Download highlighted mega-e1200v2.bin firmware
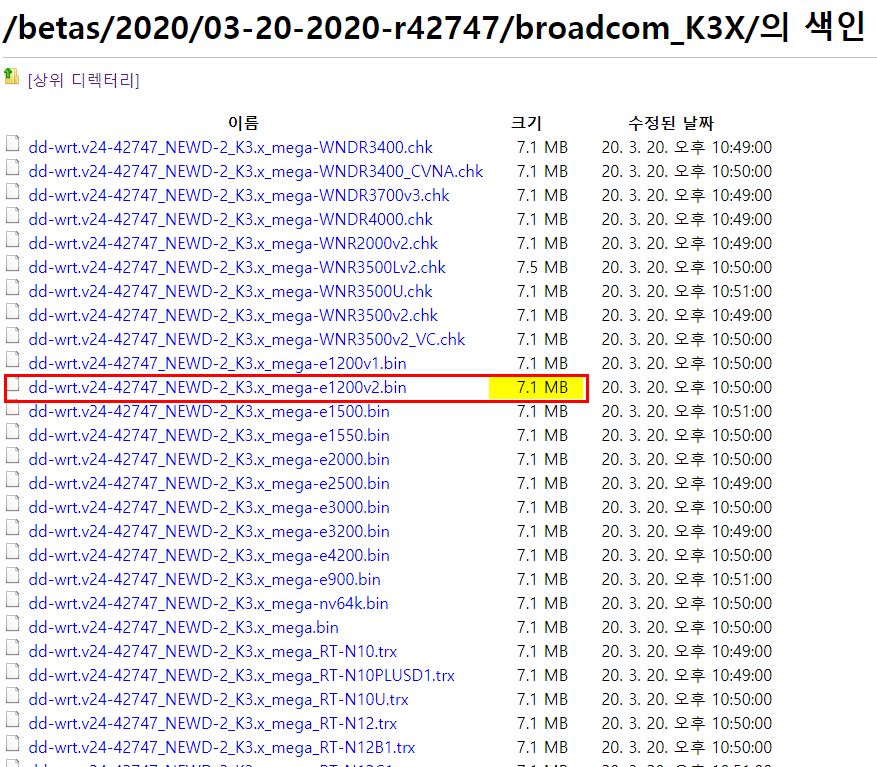This screenshot has height=767, width=877. click(218, 388)
